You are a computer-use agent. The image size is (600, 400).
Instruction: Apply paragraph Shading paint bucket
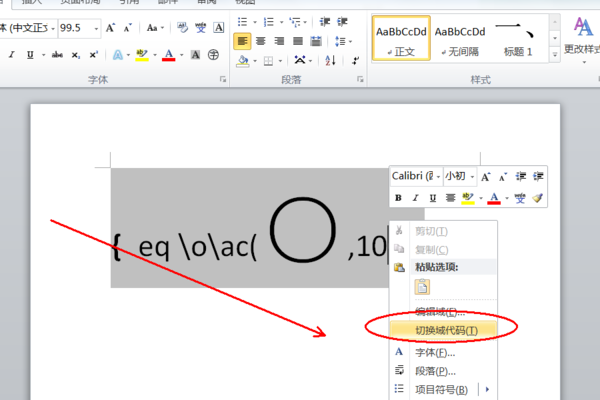click(243, 60)
